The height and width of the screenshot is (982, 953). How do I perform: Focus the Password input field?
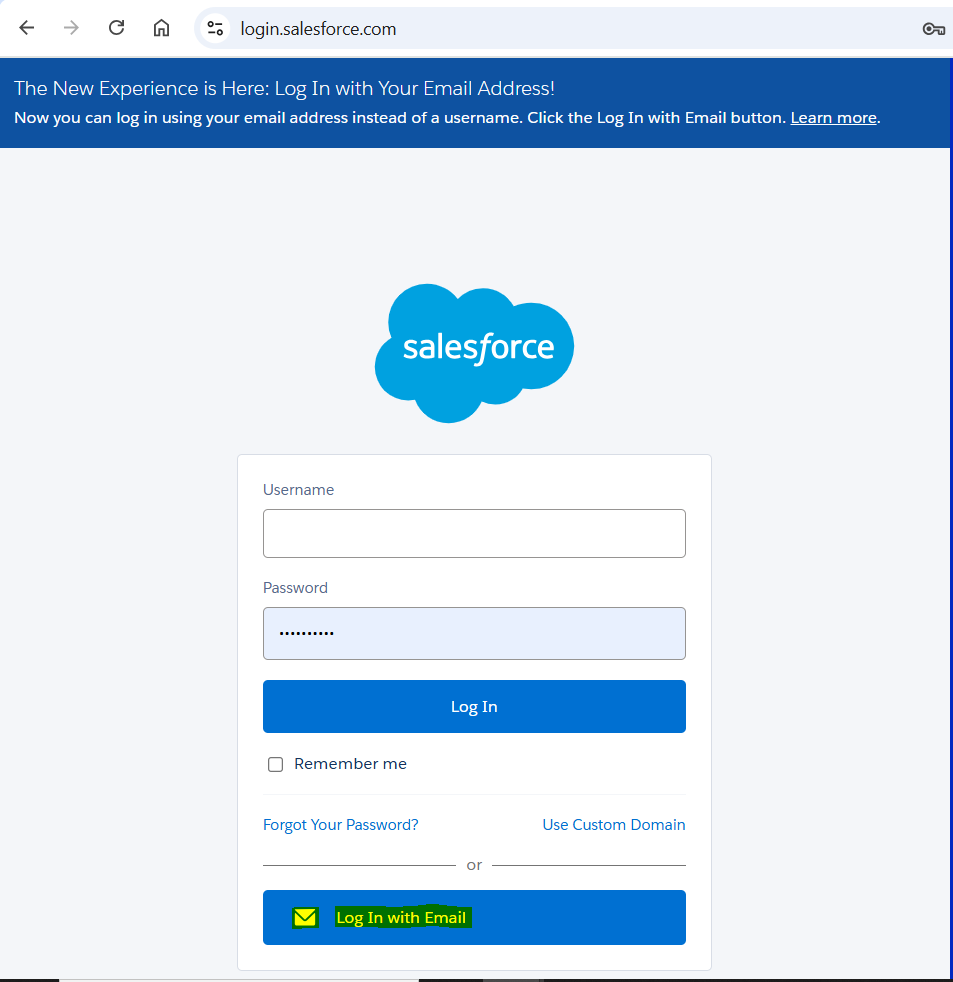[x=474, y=633]
